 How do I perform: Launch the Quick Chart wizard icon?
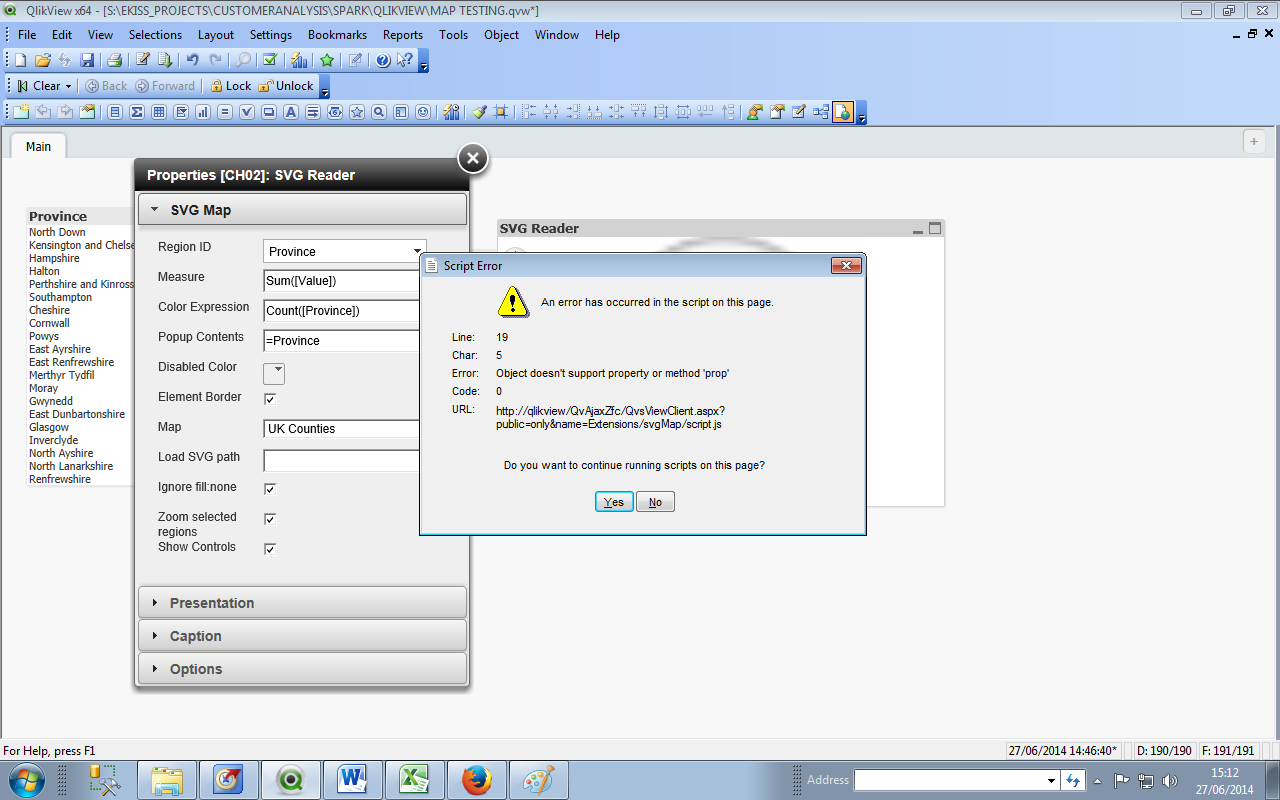[x=299, y=60]
